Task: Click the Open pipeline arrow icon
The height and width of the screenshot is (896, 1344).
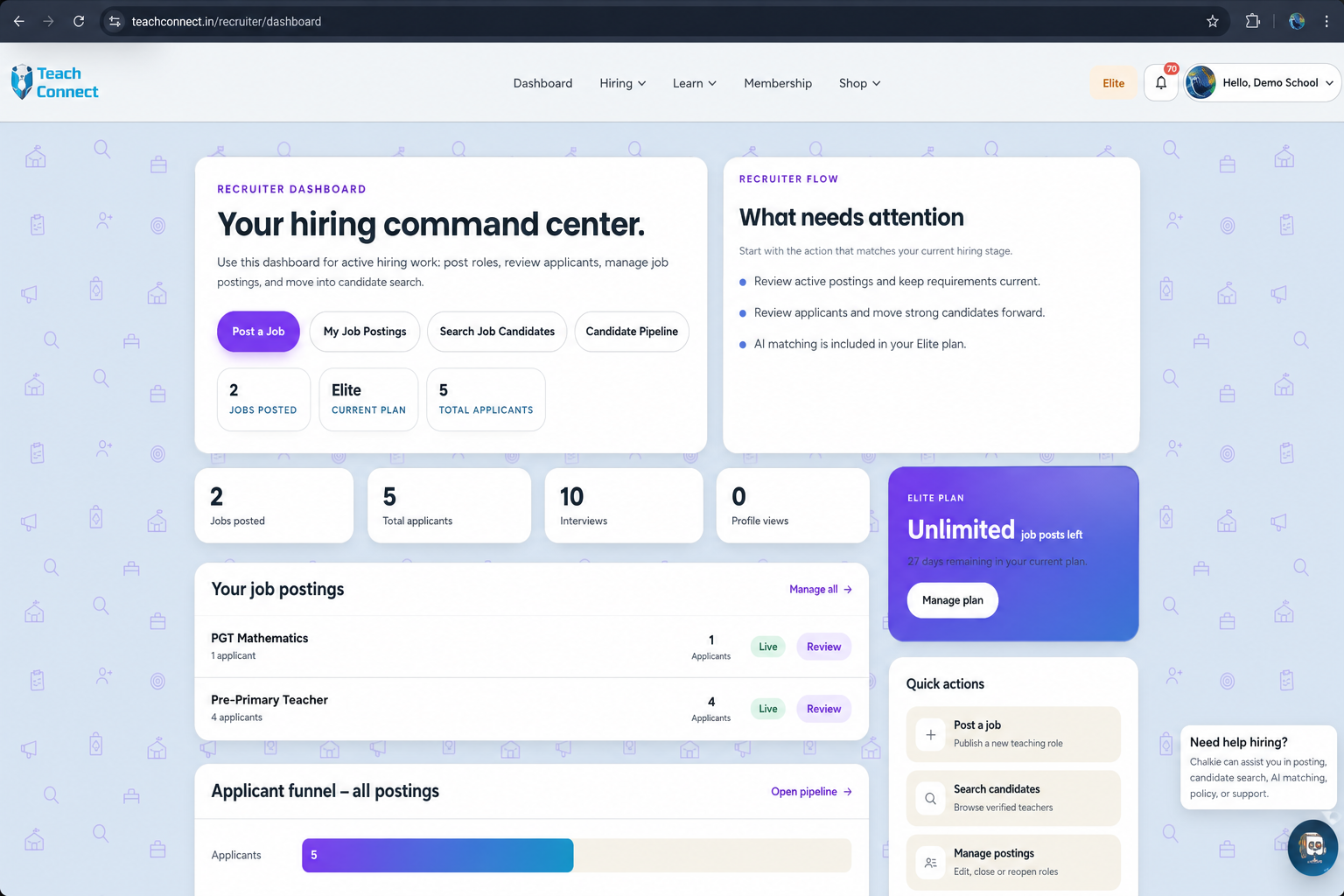Action: pyautogui.click(x=848, y=792)
